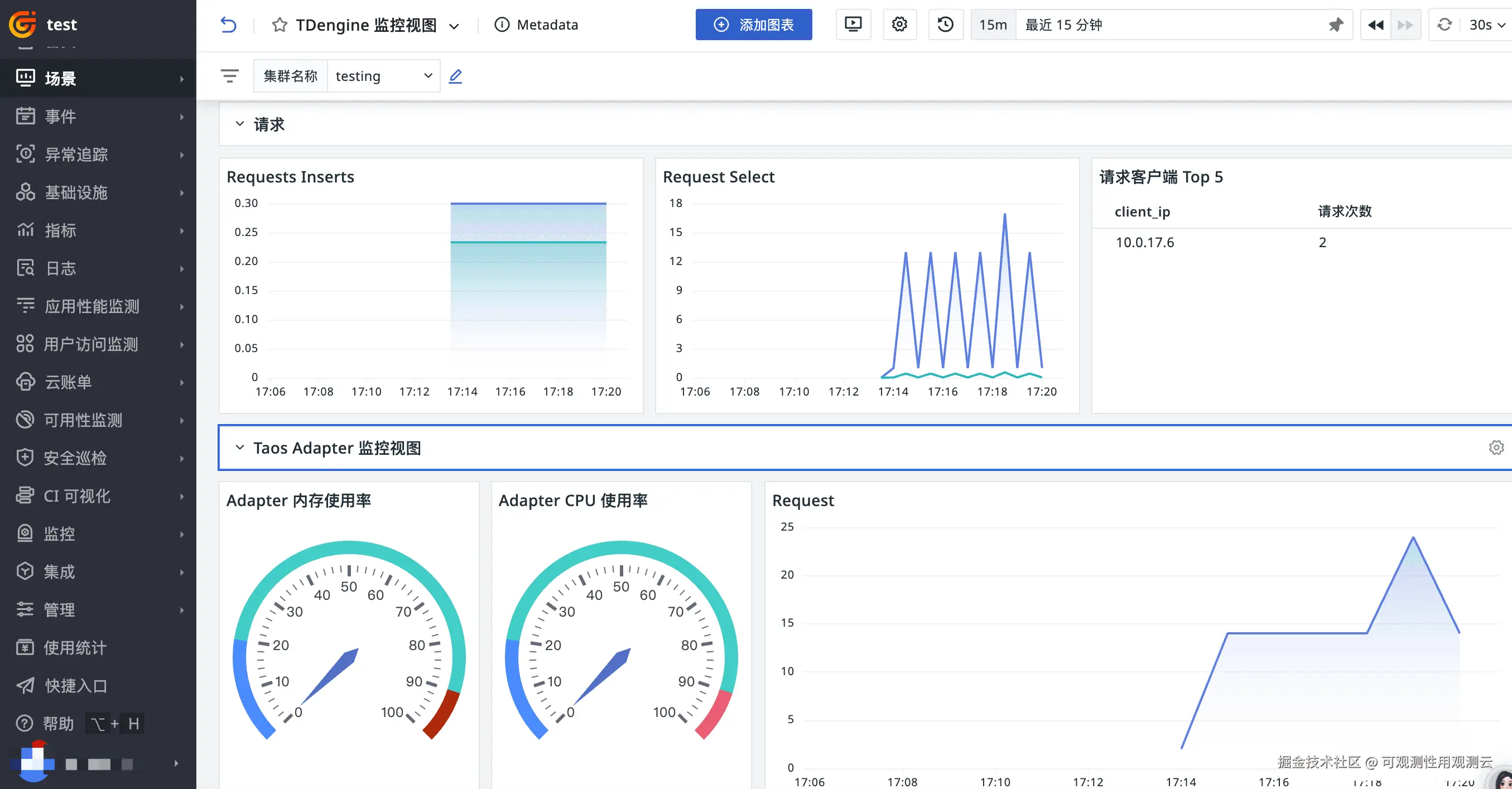
Task: Click the 10.0.17.6 table row
Action: click(x=1302, y=243)
